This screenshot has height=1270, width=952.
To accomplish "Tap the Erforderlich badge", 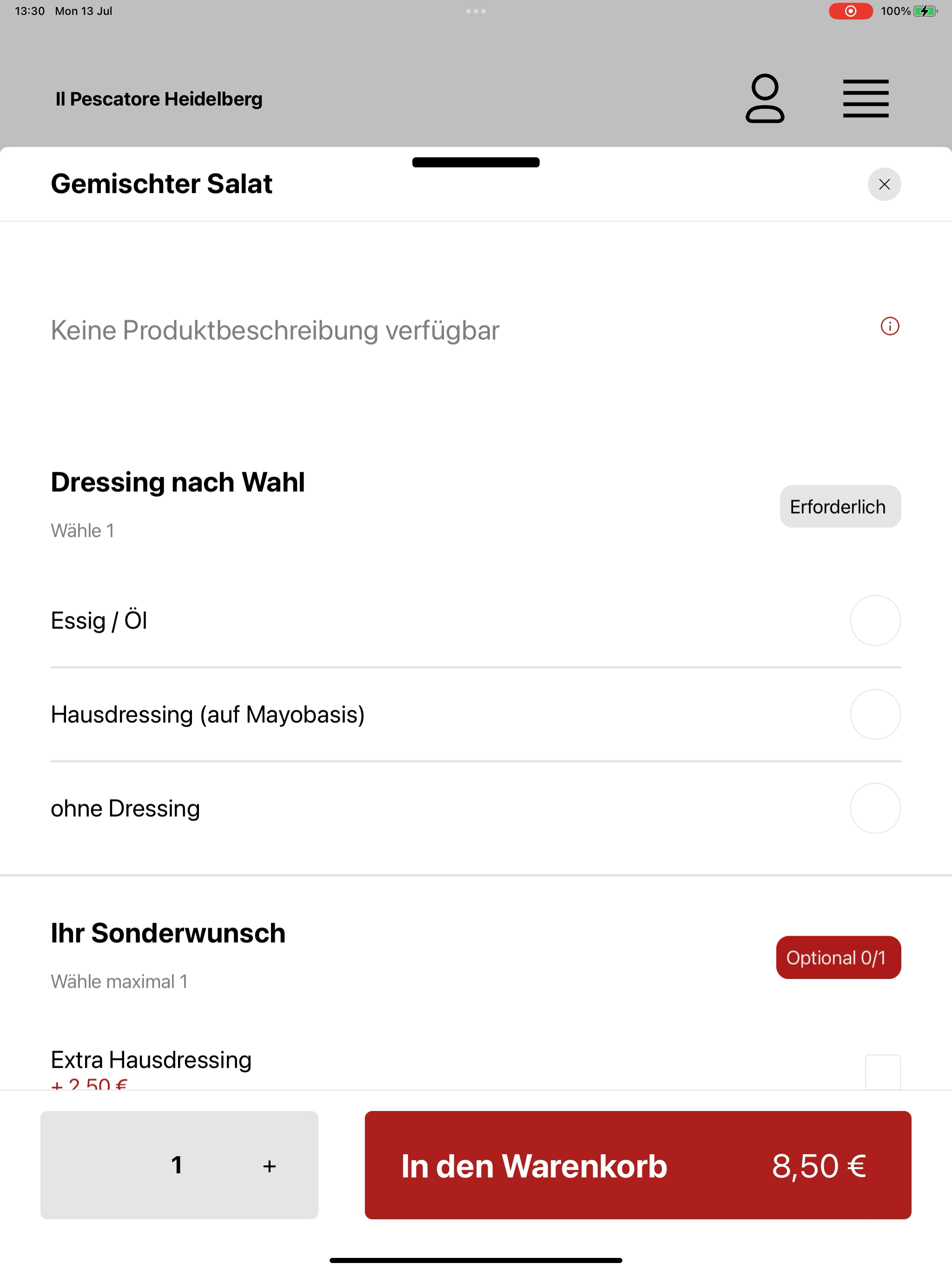I will 840,506.
